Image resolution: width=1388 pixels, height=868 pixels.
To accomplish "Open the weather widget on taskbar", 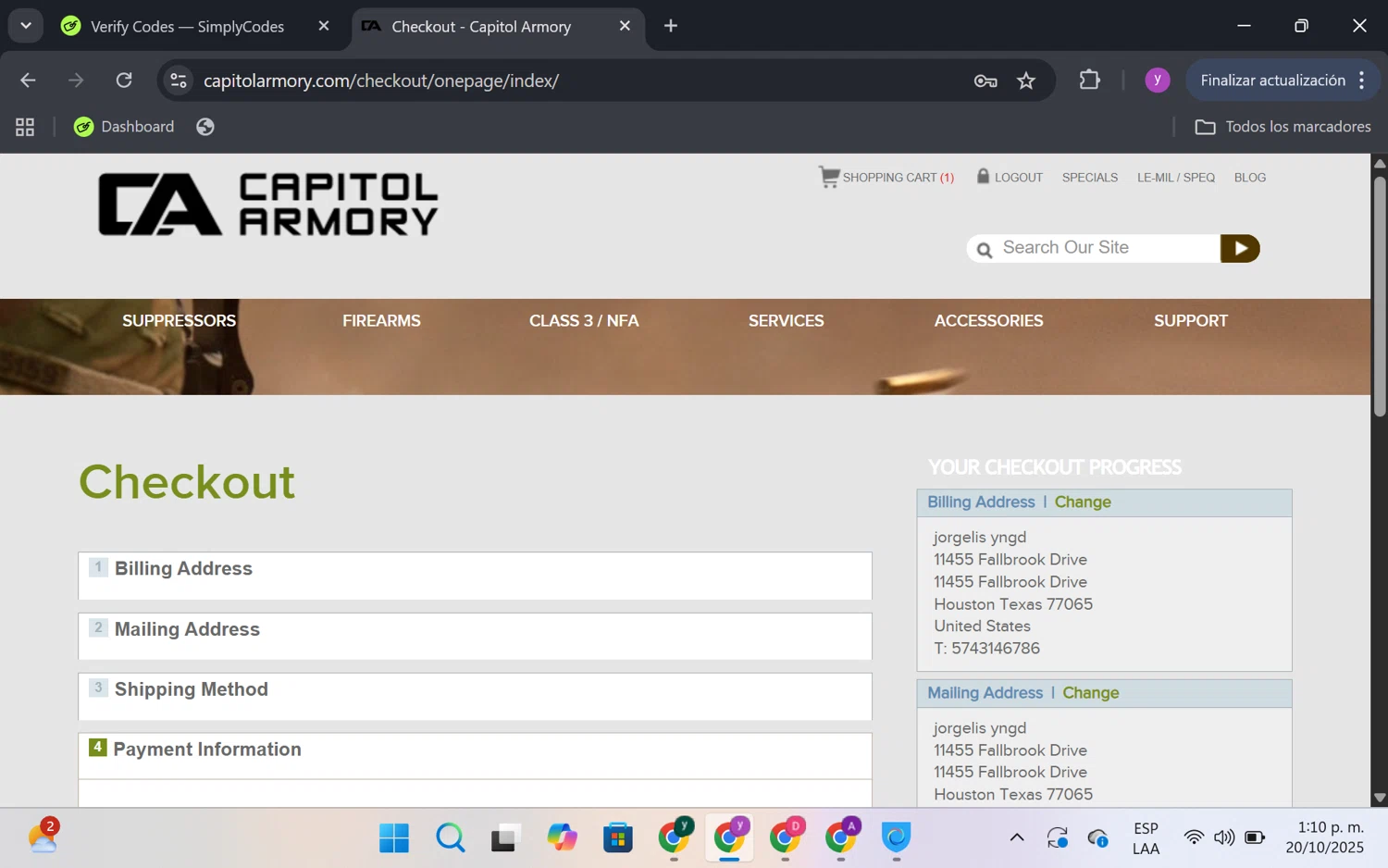I will [43, 836].
